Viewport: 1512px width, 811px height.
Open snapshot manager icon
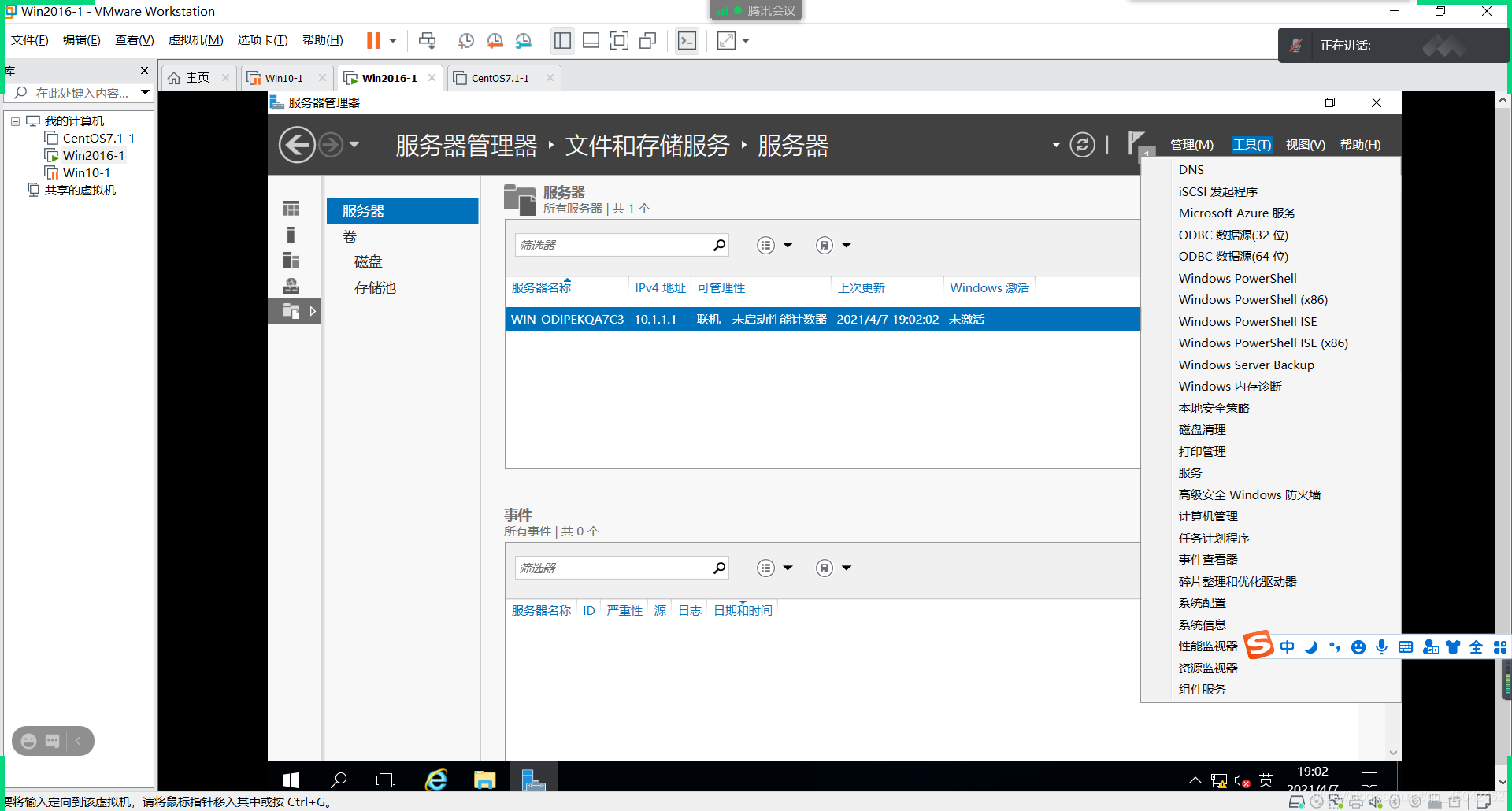tap(524, 41)
